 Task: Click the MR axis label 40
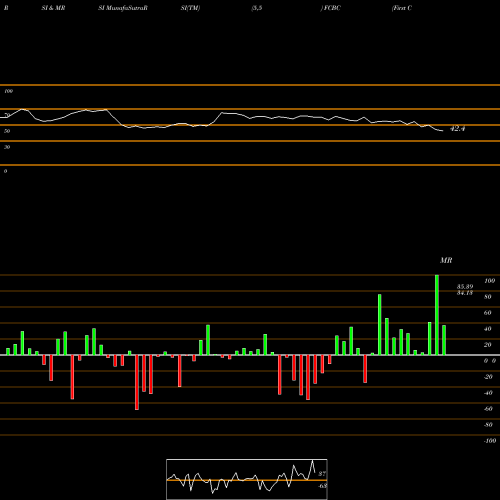488,329
